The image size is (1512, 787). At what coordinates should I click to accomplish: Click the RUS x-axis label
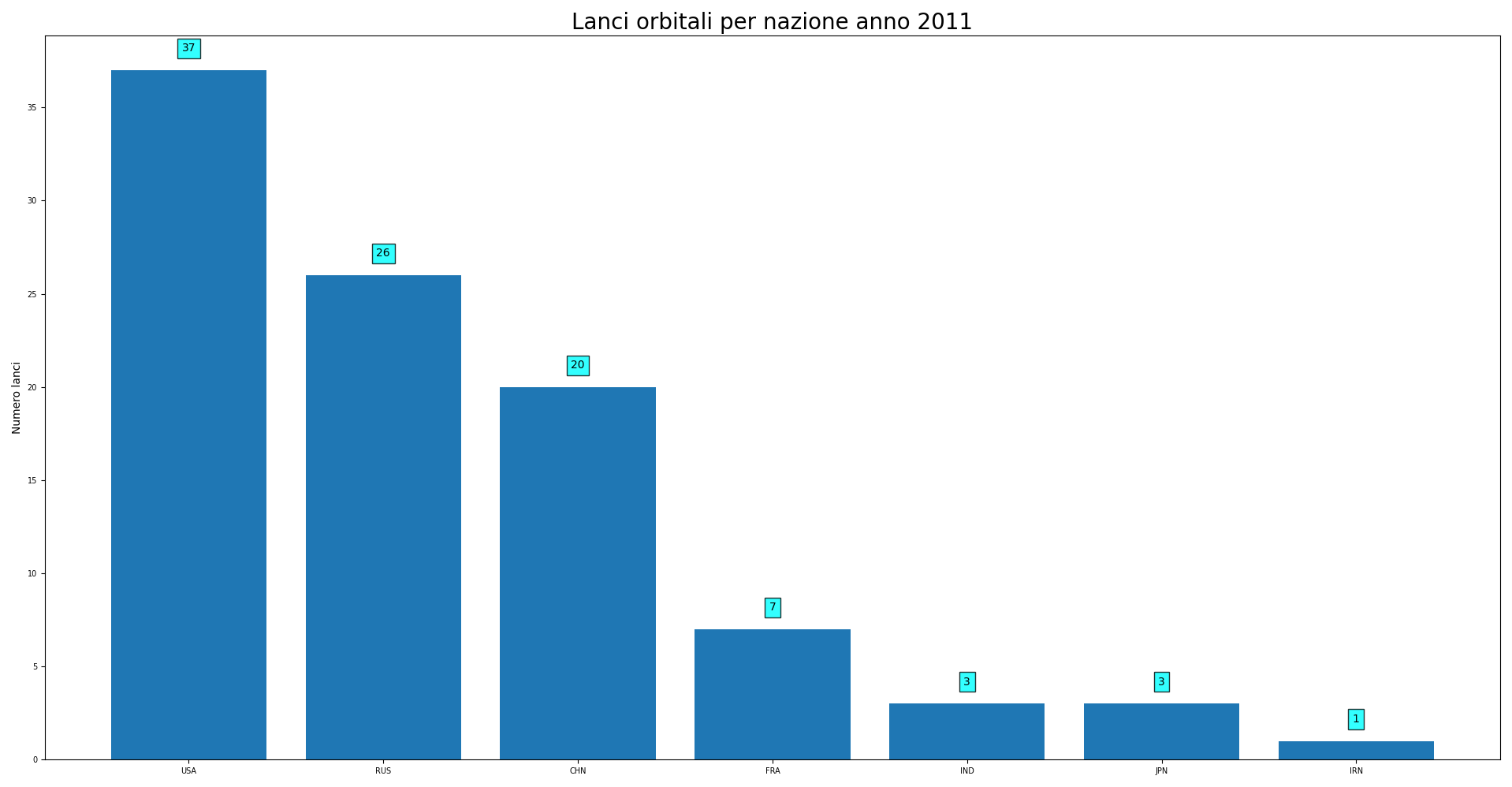383,770
